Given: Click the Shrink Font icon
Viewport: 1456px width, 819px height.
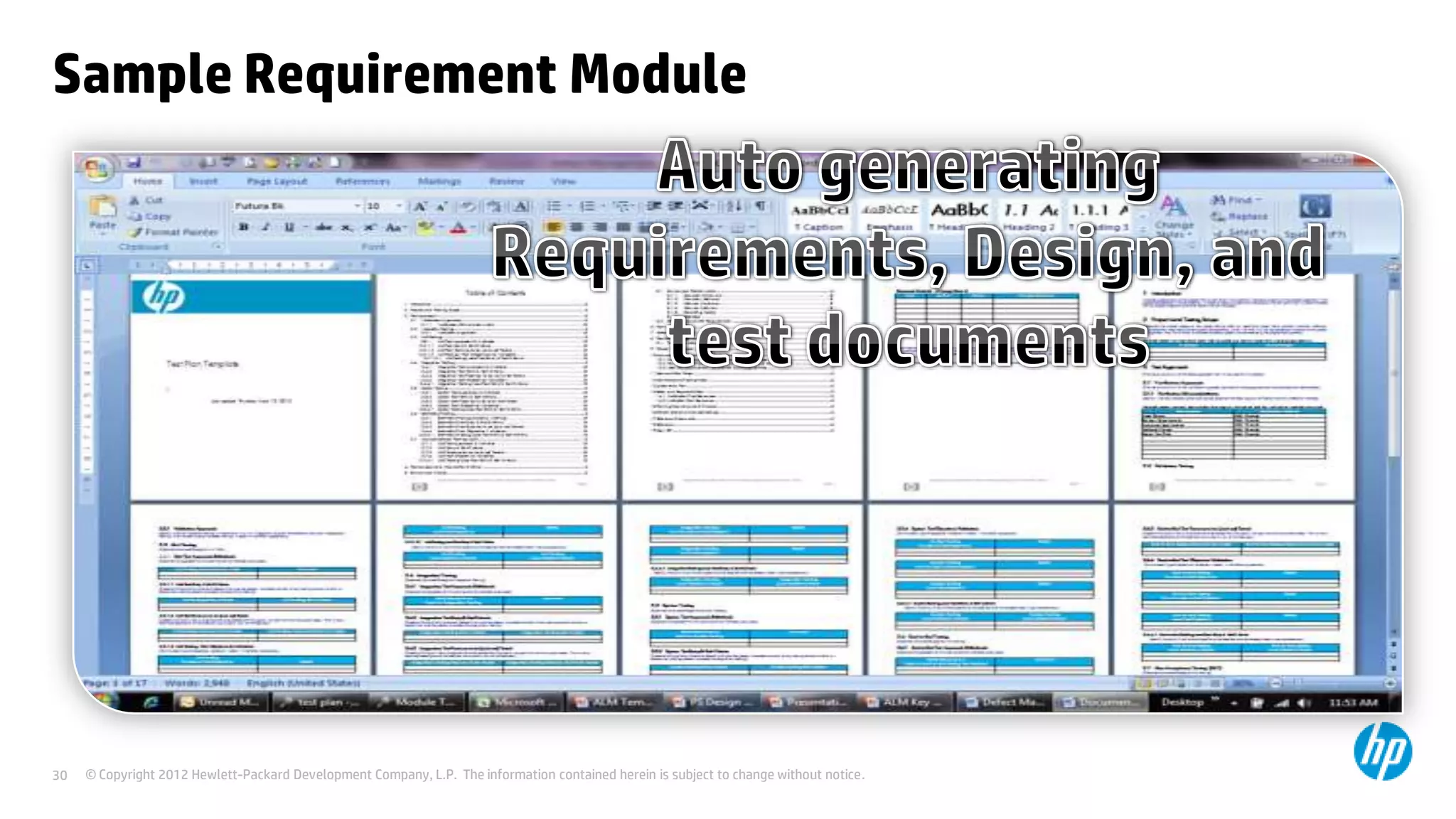Looking at the screenshot, I should tap(441, 206).
